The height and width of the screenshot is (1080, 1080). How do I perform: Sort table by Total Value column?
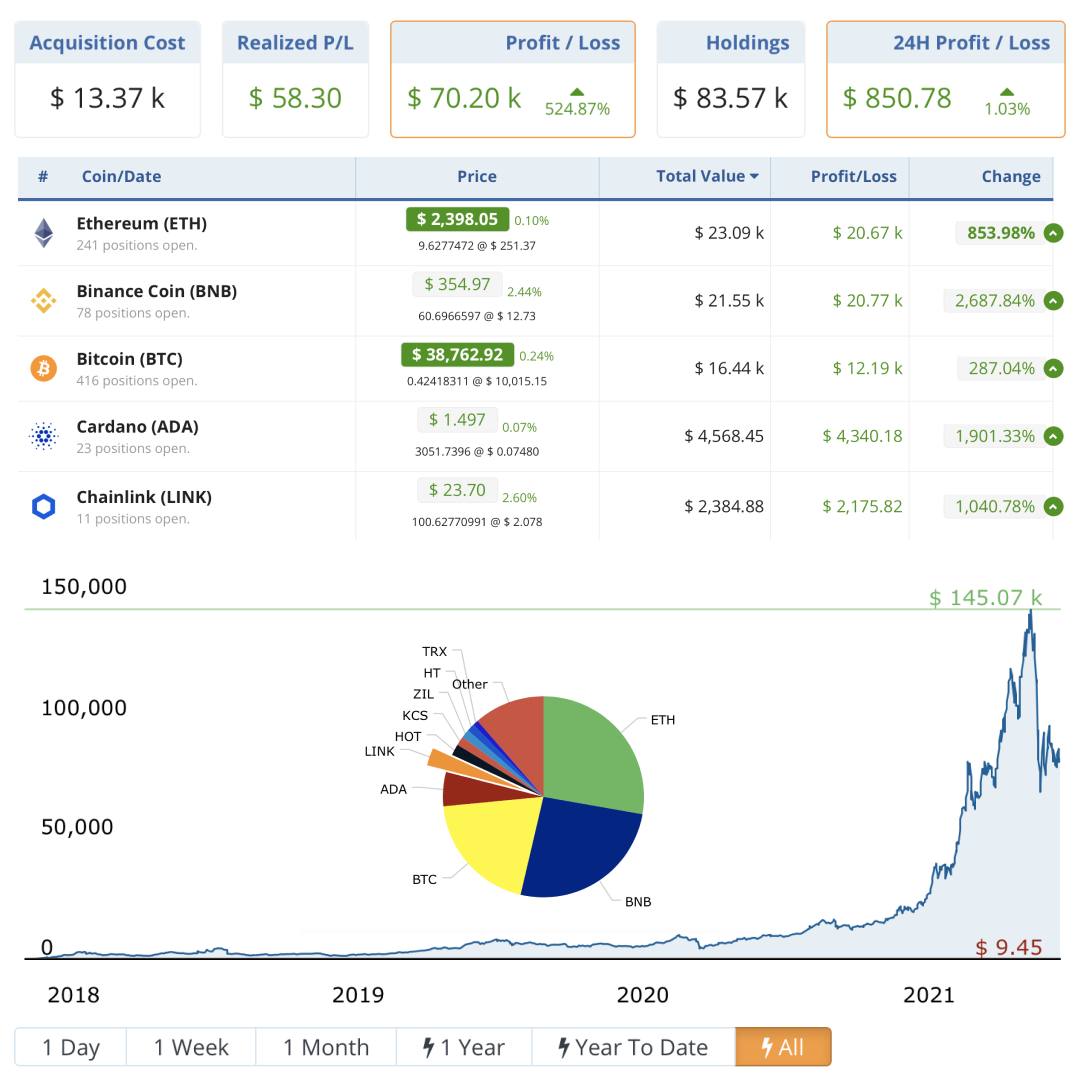[x=706, y=176]
